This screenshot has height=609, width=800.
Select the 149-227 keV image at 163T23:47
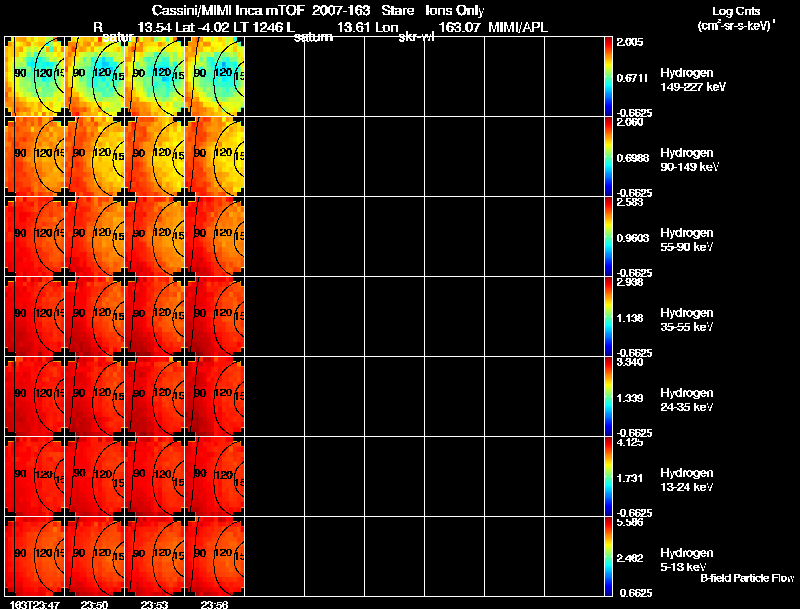tap(35, 77)
